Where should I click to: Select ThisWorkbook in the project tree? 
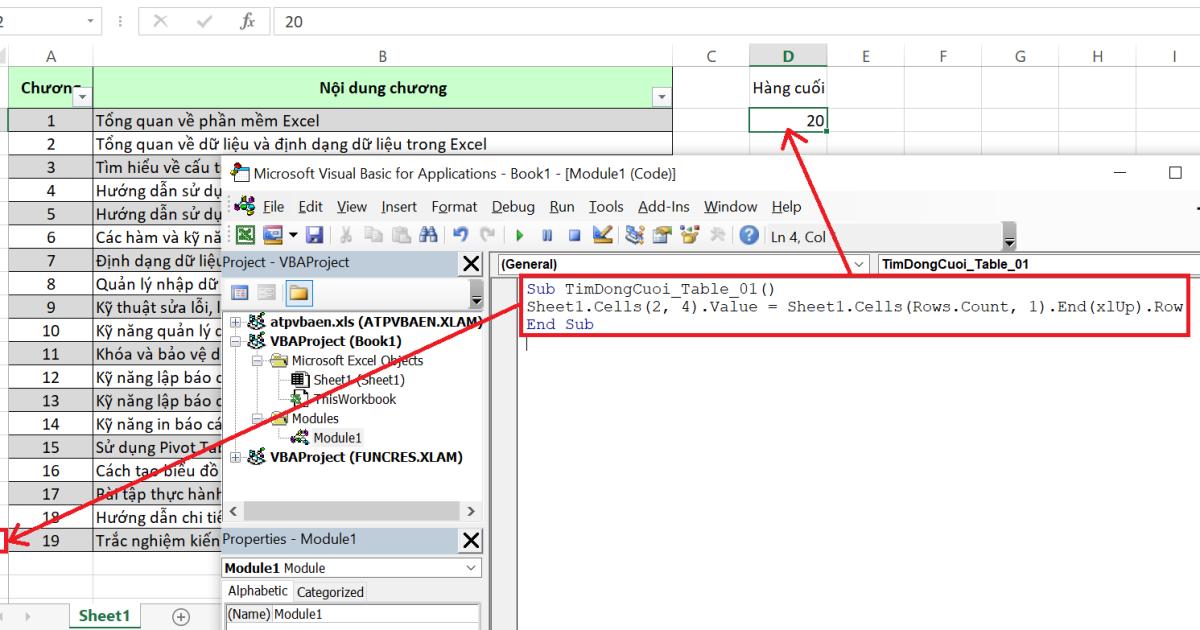click(x=355, y=399)
